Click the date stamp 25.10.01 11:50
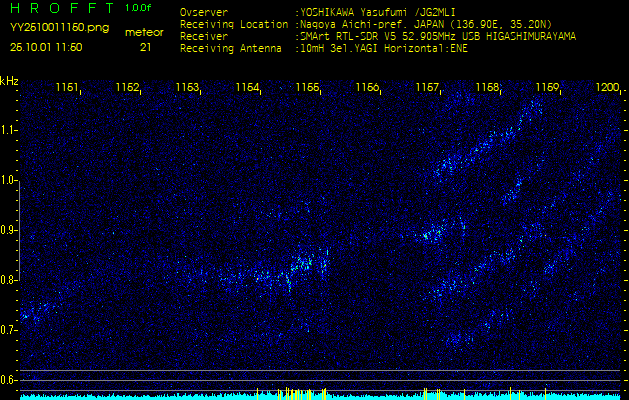Image resolution: width=629 pixels, height=400 pixels. pyautogui.click(x=46, y=47)
